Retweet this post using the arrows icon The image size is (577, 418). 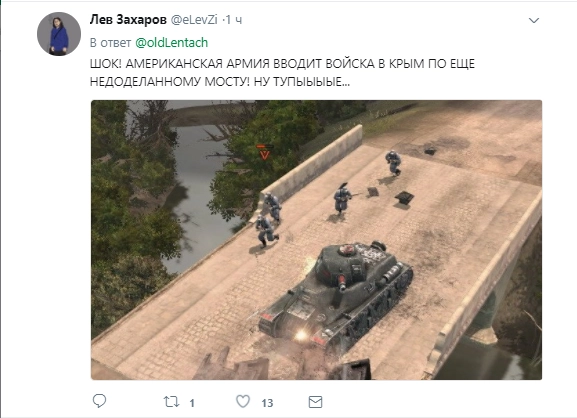171,402
